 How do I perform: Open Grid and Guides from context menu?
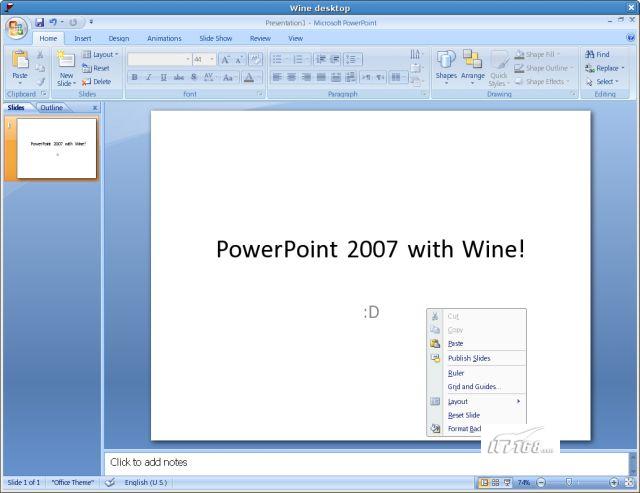click(x=476, y=386)
